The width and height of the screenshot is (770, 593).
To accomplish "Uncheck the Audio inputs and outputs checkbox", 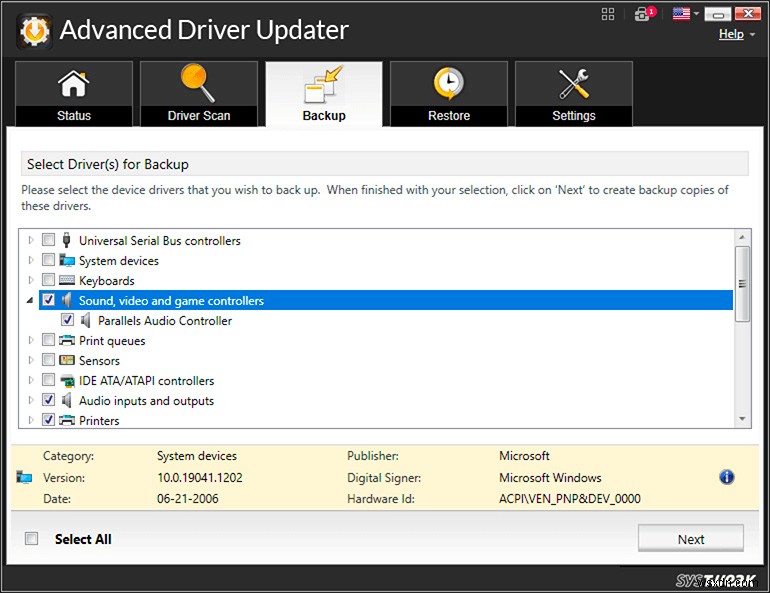I will (48, 400).
